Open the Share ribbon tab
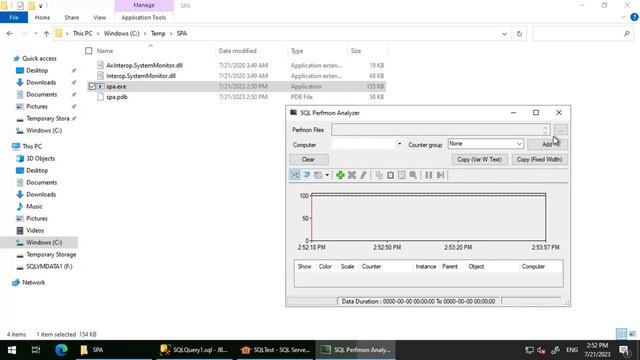 pos(71,18)
